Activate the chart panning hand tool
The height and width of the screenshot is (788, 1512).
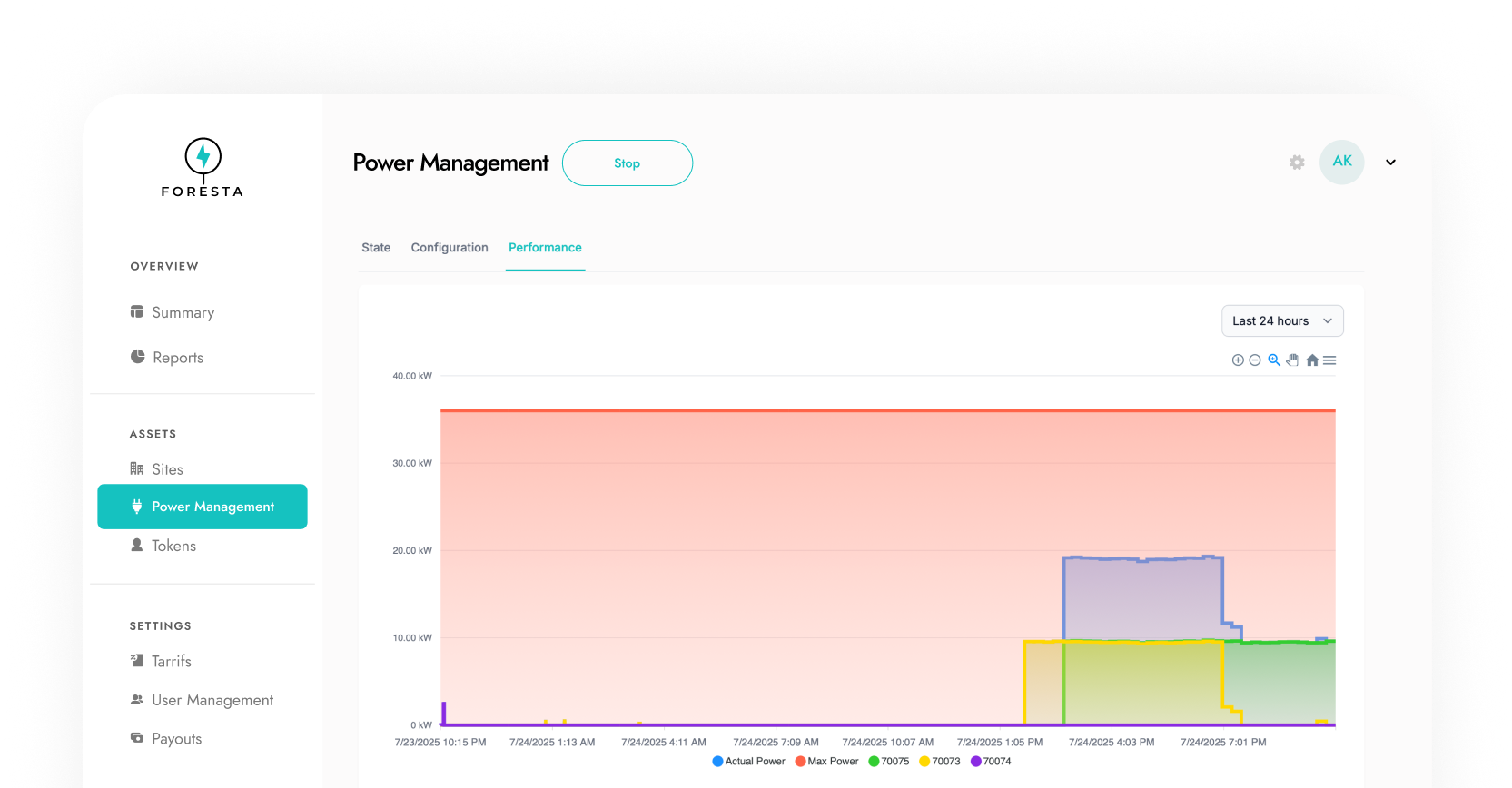1292,360
